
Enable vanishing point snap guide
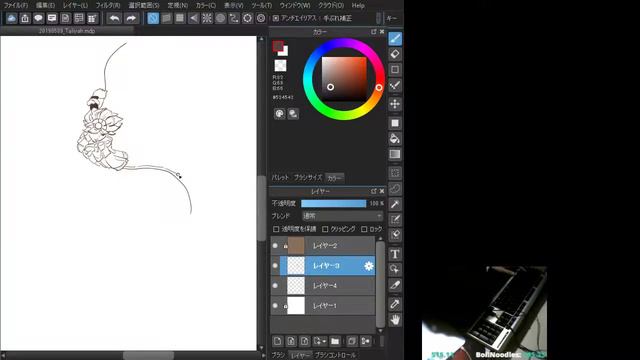(x=193, y=18)
